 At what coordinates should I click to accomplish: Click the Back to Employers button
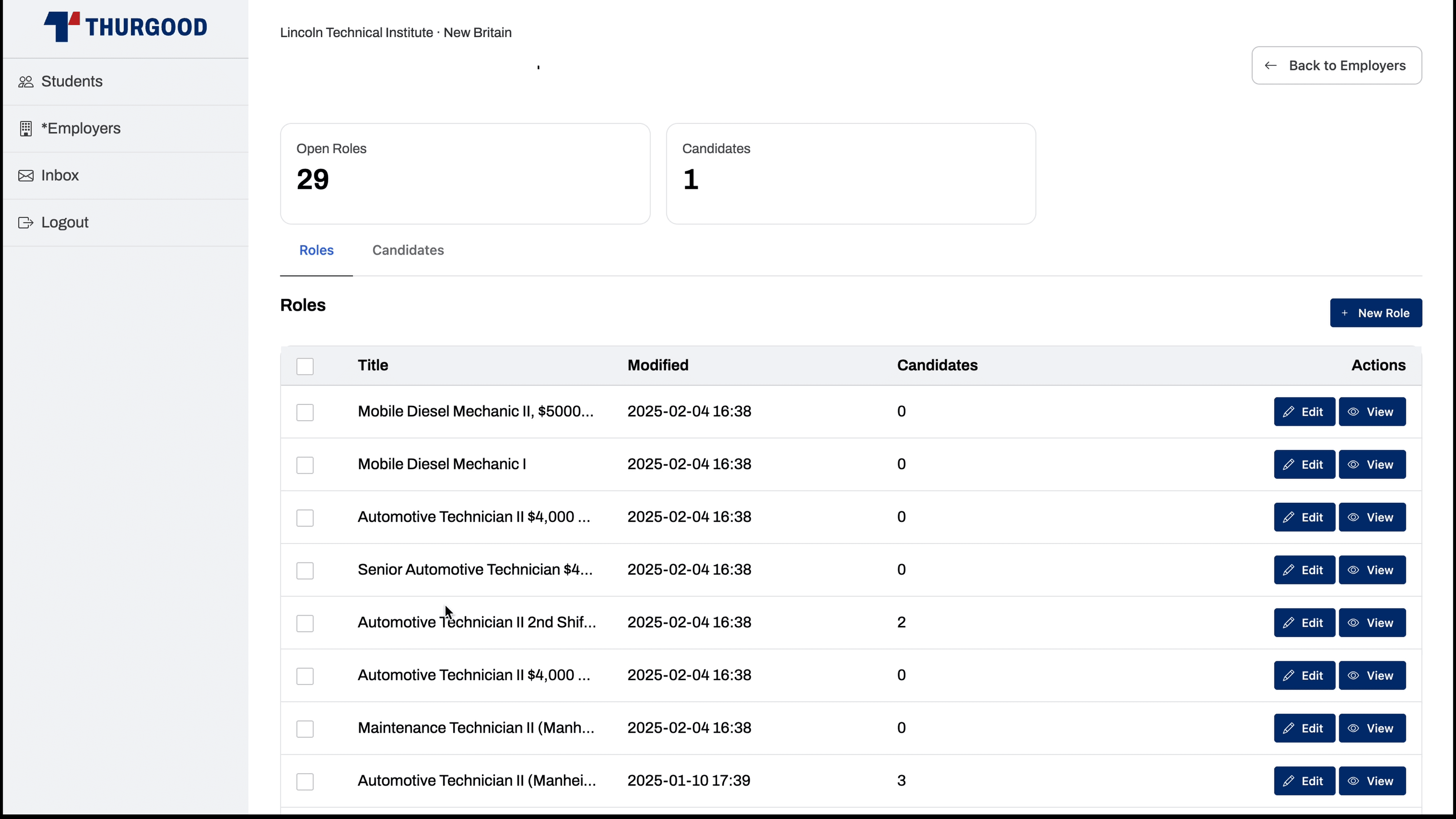click(1335, 65)
